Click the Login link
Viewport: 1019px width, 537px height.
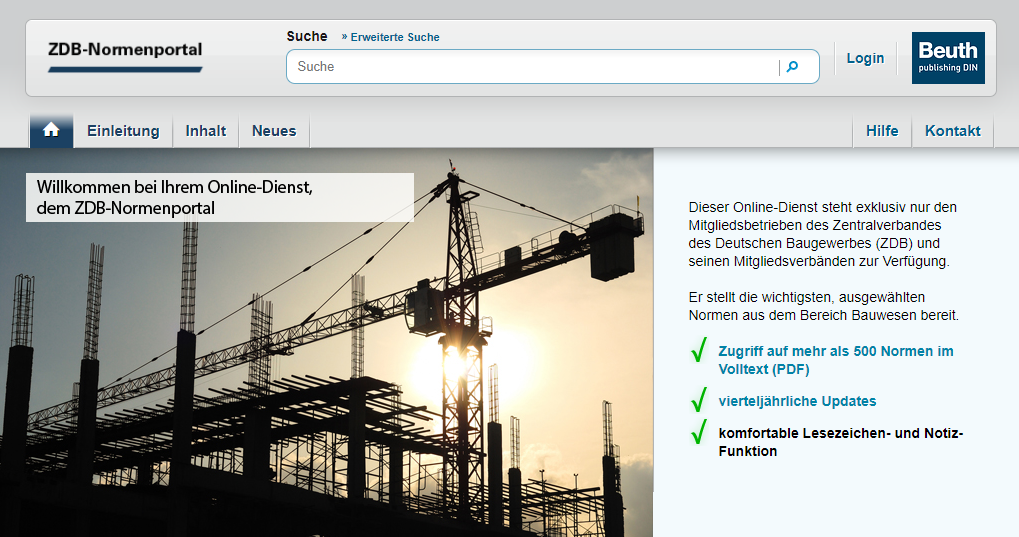point(865,58)
